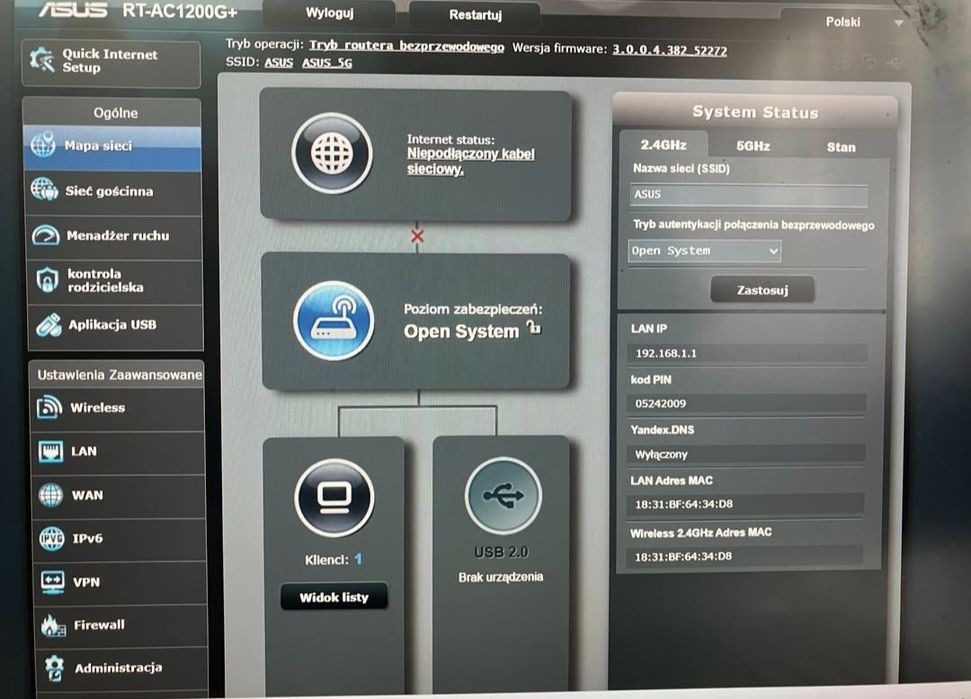Screen dimensions: 971x699
Task: Click the kontrola rodzicielska shield icon
Action: [x=47, y=280]
